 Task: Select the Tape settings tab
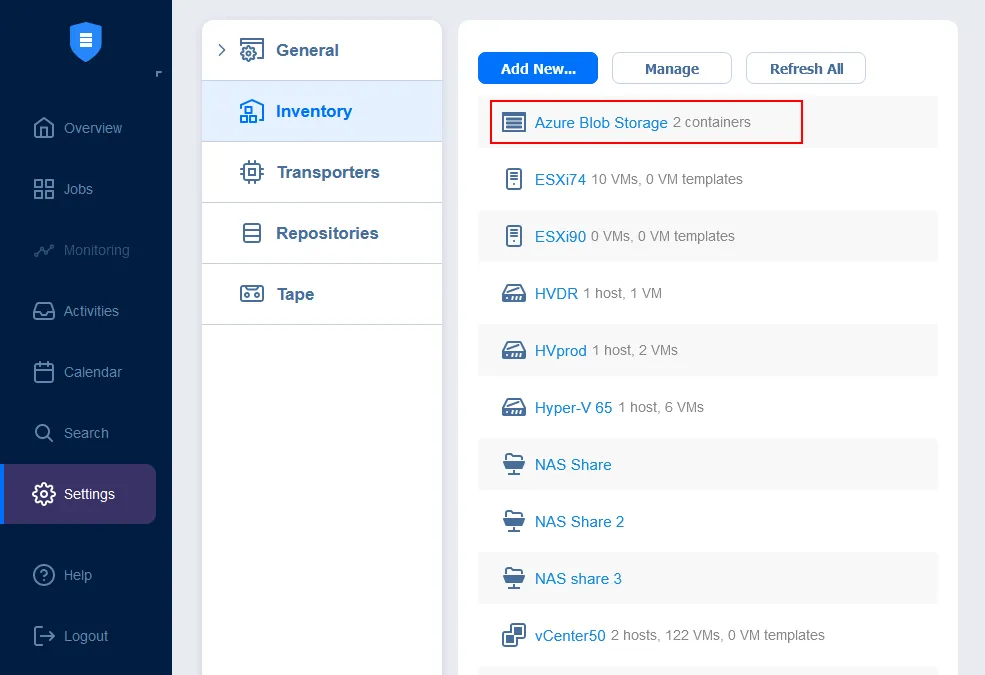coord(295,294)
